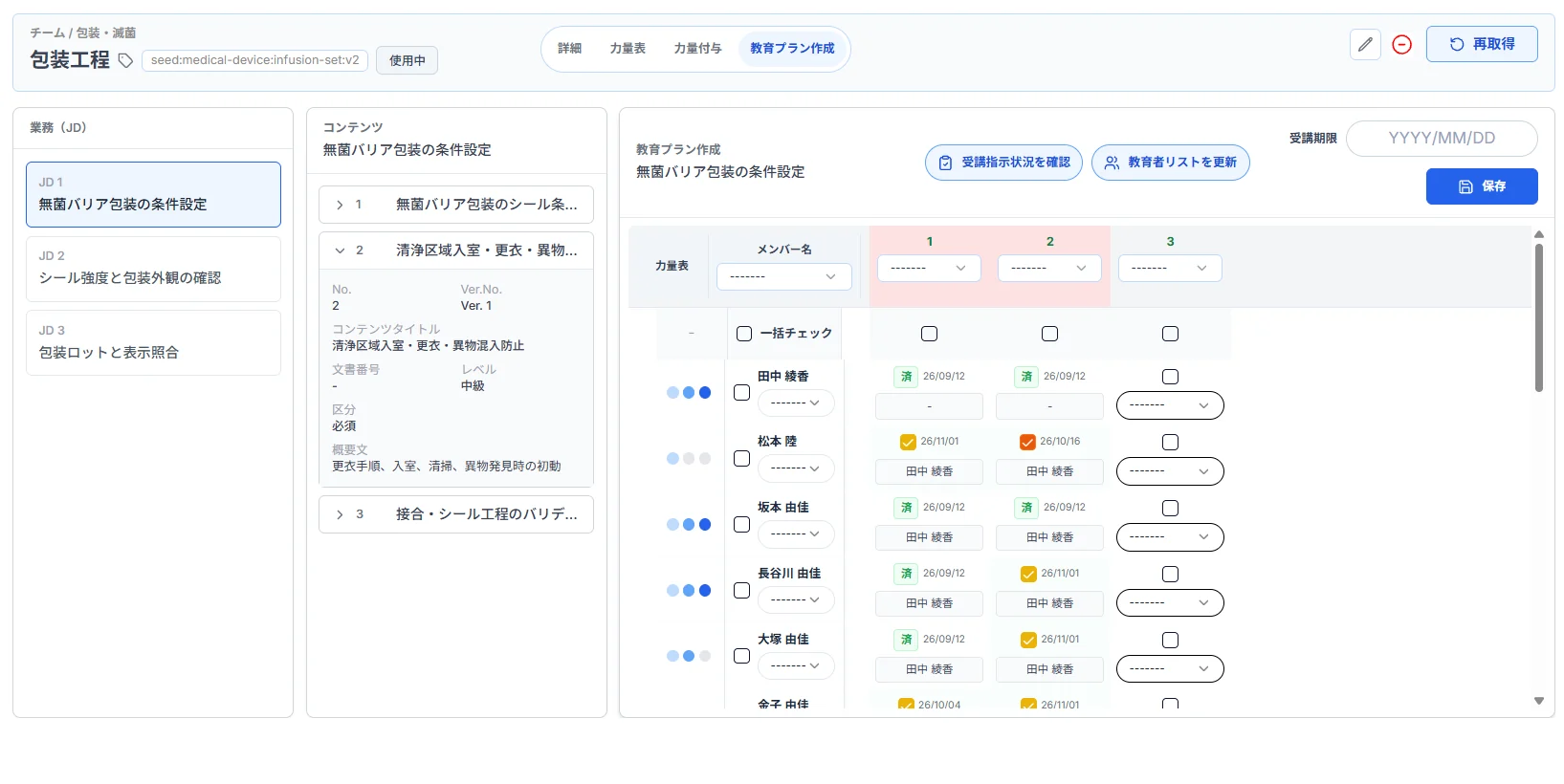Switch to the 力量付与 tab
Image resolution: width=1564 pixels, height=784 pixels.
coord(697,49)
